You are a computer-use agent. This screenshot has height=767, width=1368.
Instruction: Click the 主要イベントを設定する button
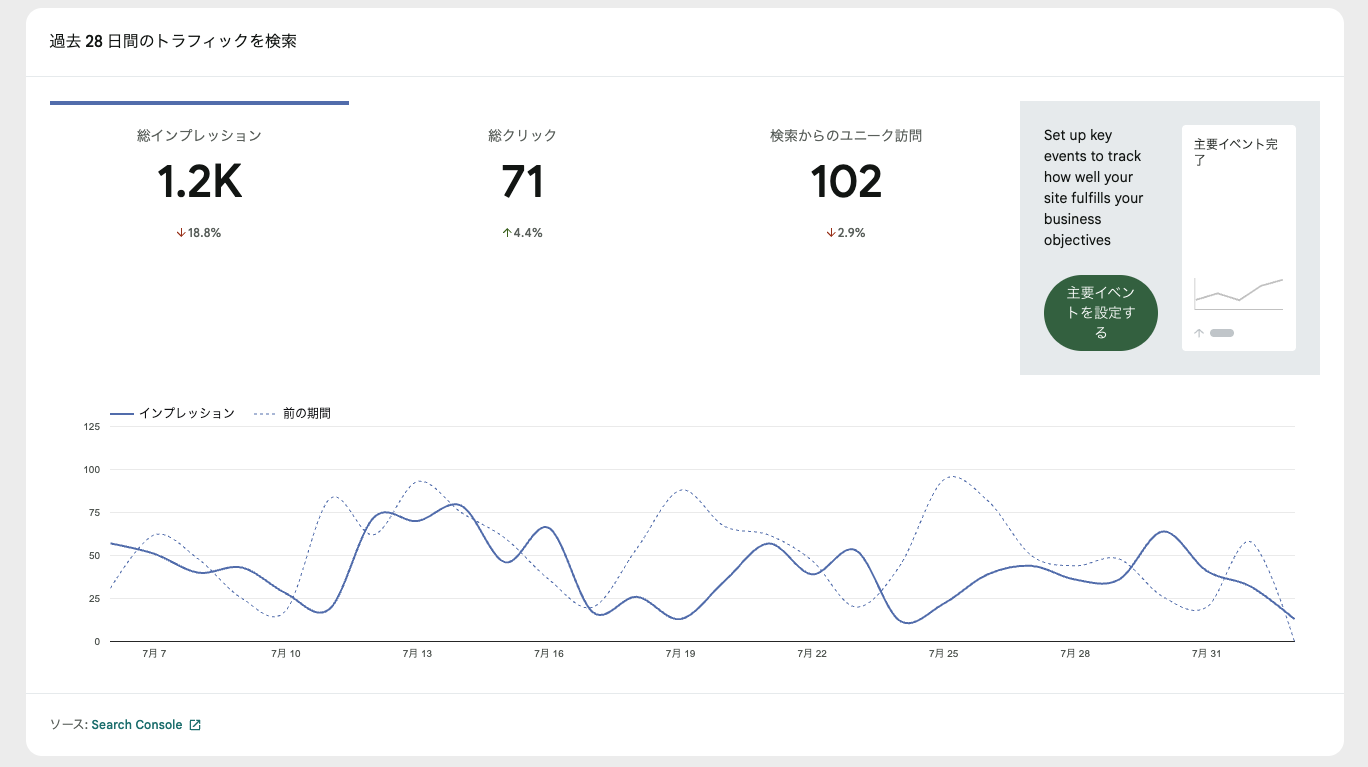1101,313
